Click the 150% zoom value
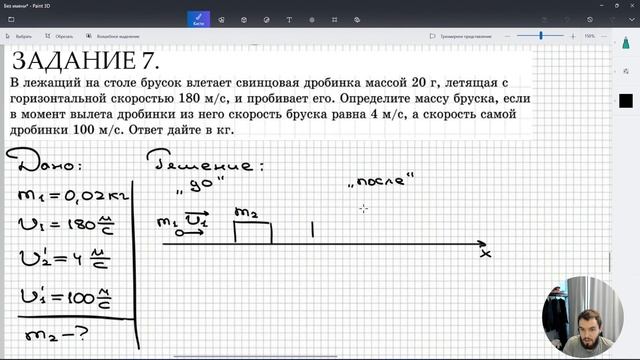 click(589, 36)
